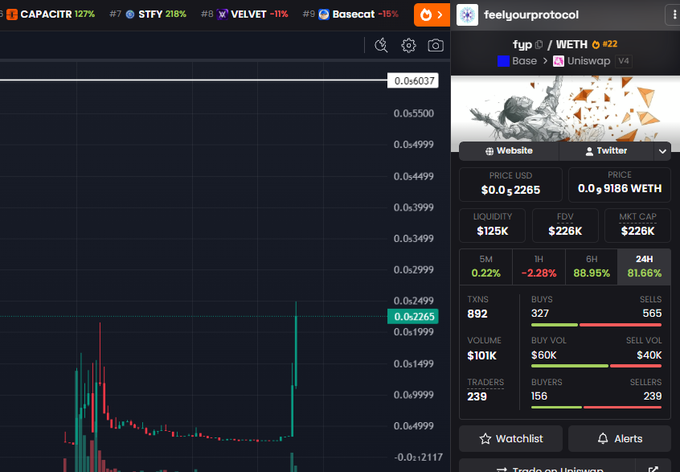This screenshot has width=680, height=472.
Task: Select the 1H timeframe tab
Action: tap(539, 266)
